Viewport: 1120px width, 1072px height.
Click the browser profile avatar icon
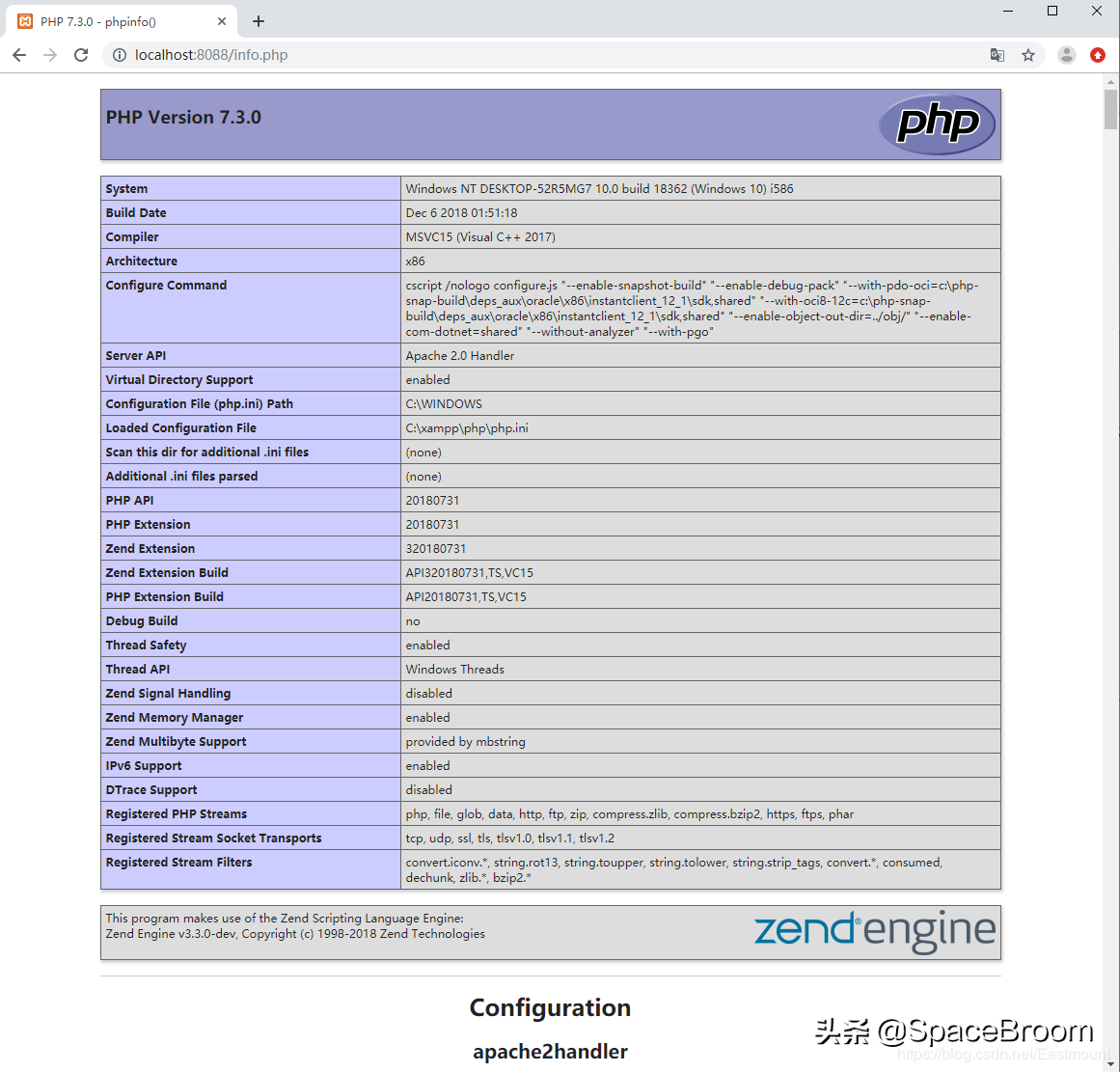click(x=1066, y=55)
